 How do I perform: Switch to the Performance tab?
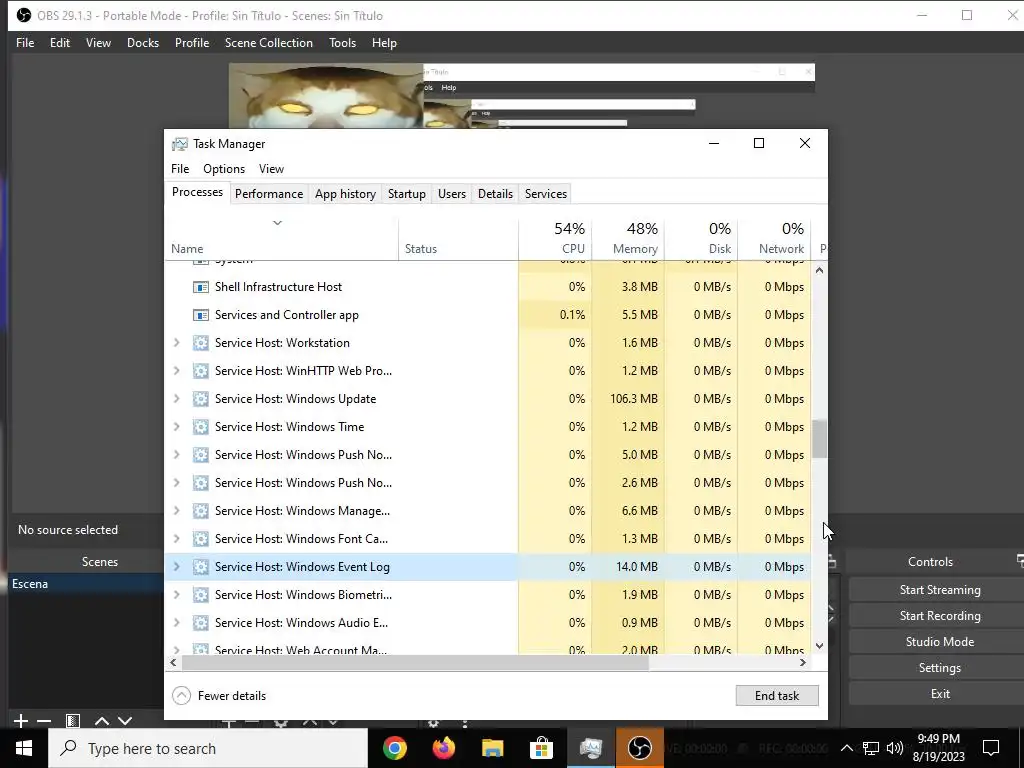(269, 194)
